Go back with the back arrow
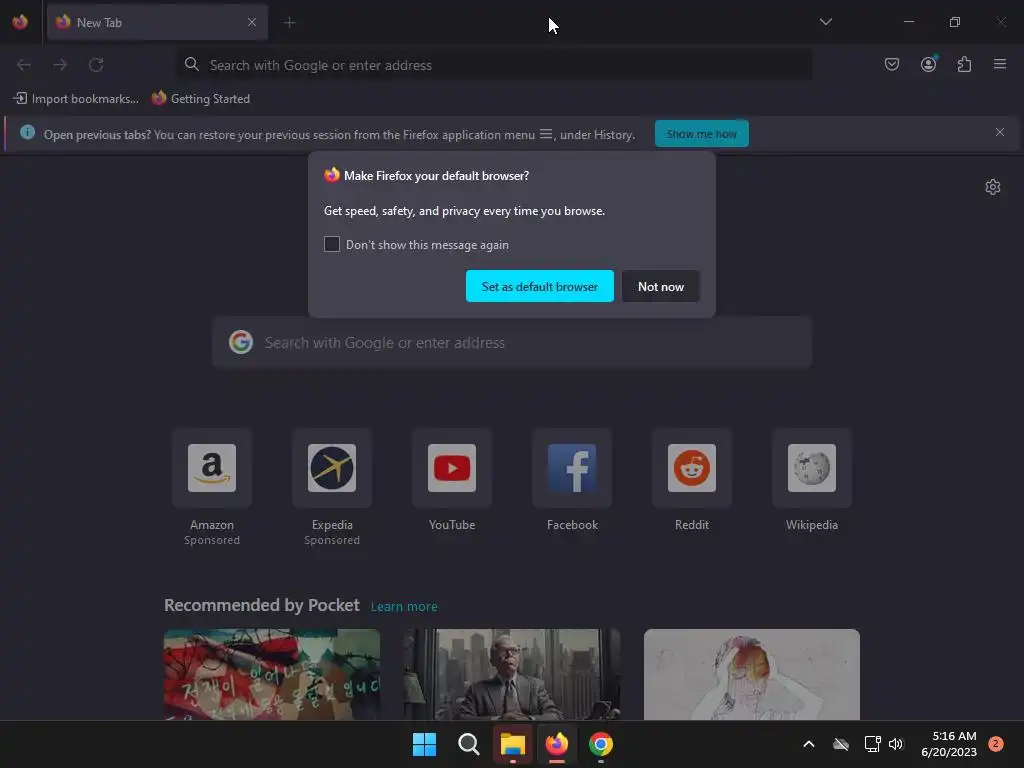The height and width of the screenshot is (768, 1024). coord(24,65)
